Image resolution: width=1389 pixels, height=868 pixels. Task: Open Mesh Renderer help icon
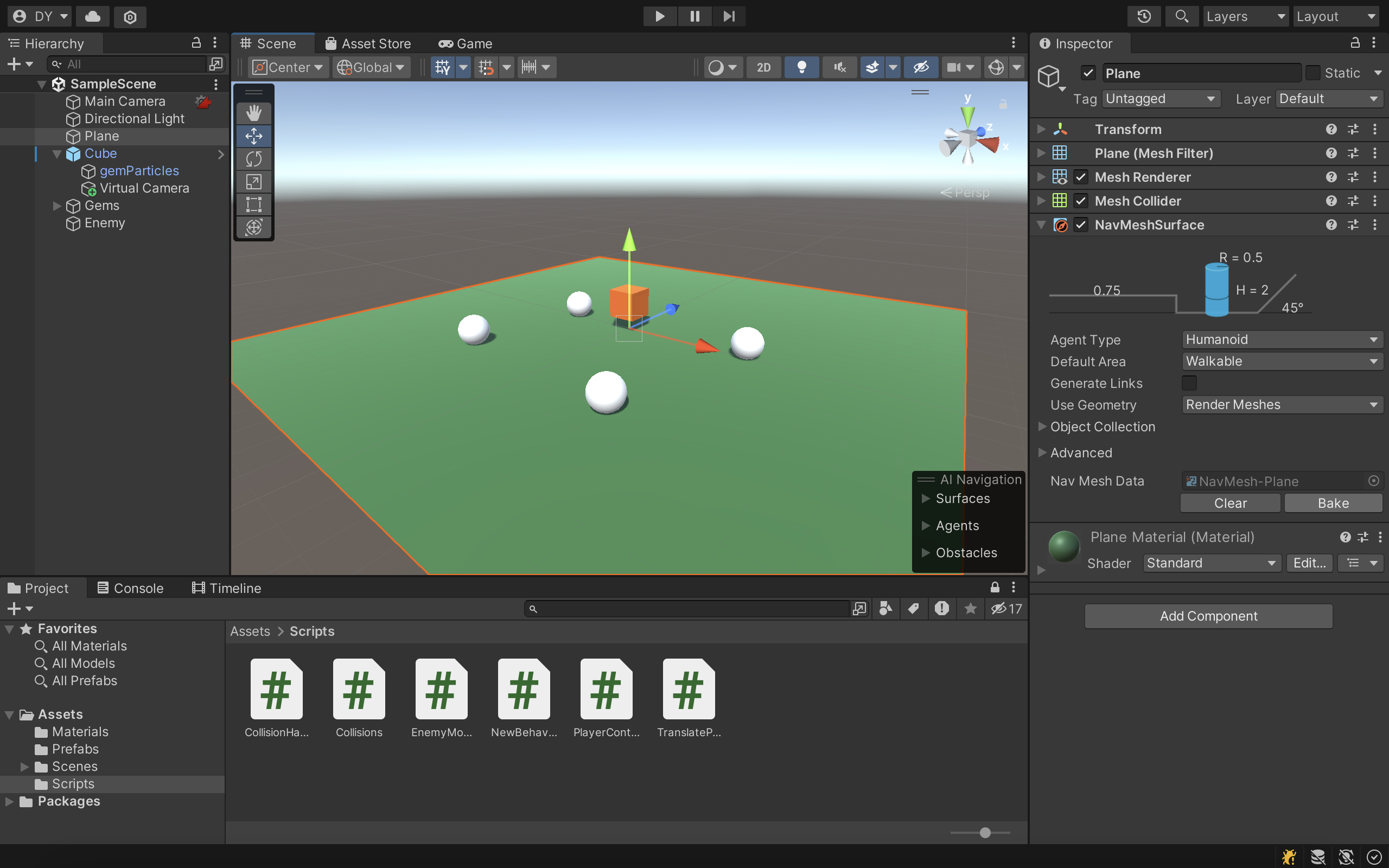(x=1331, y=177)
